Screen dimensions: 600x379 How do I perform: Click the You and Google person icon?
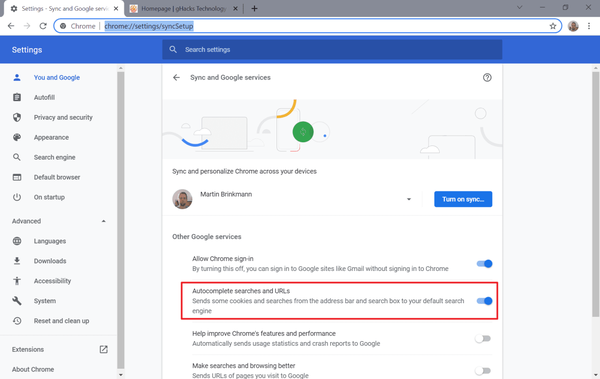pyautogui.click(x=17, y=77)
